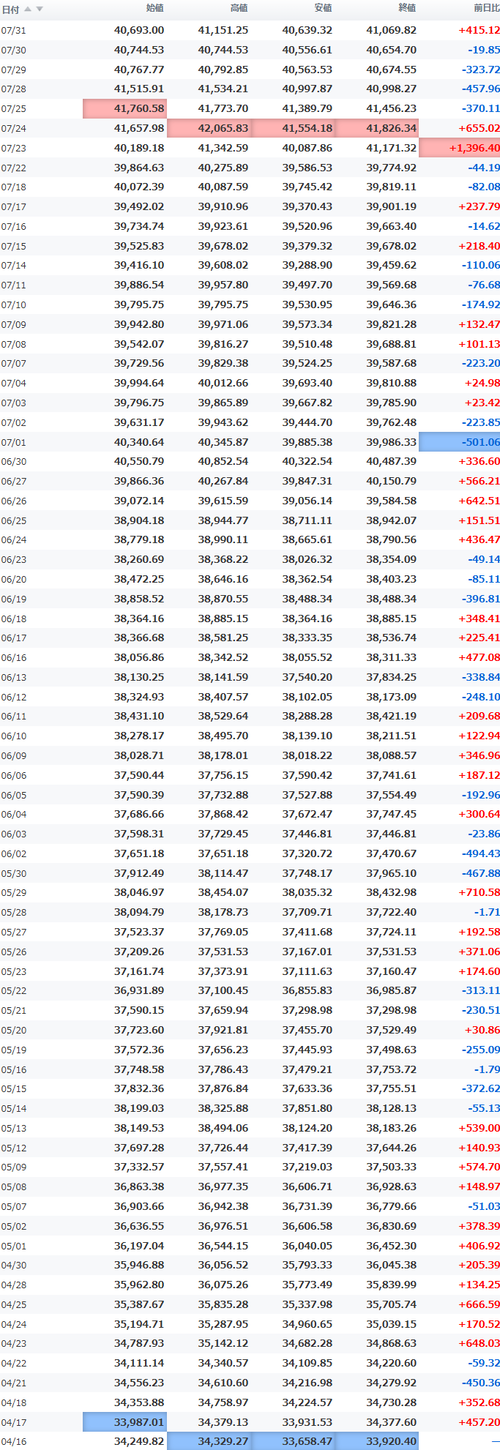Select the date cell 05/13

pos(14,1127)
